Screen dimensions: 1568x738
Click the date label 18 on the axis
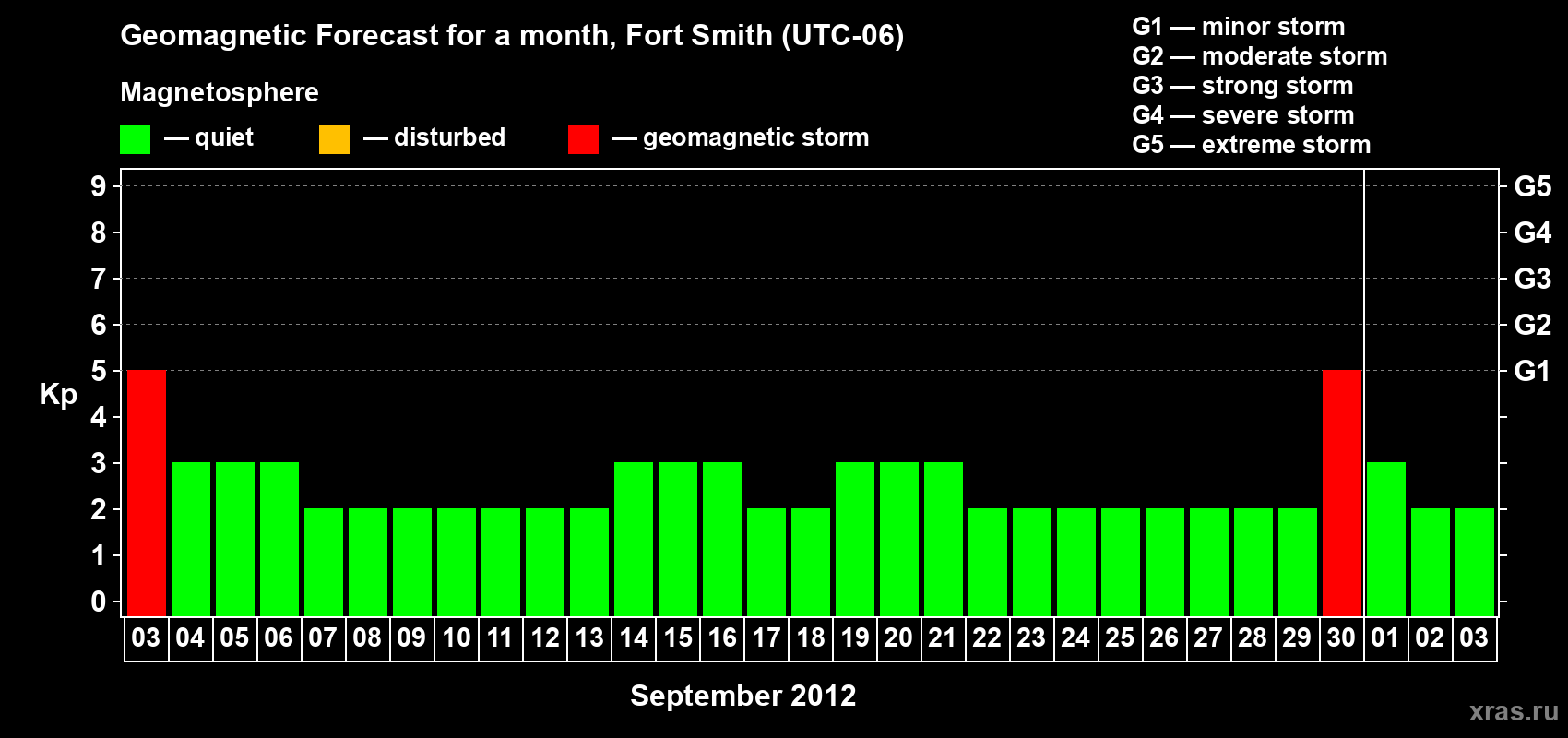pos(810,637)
